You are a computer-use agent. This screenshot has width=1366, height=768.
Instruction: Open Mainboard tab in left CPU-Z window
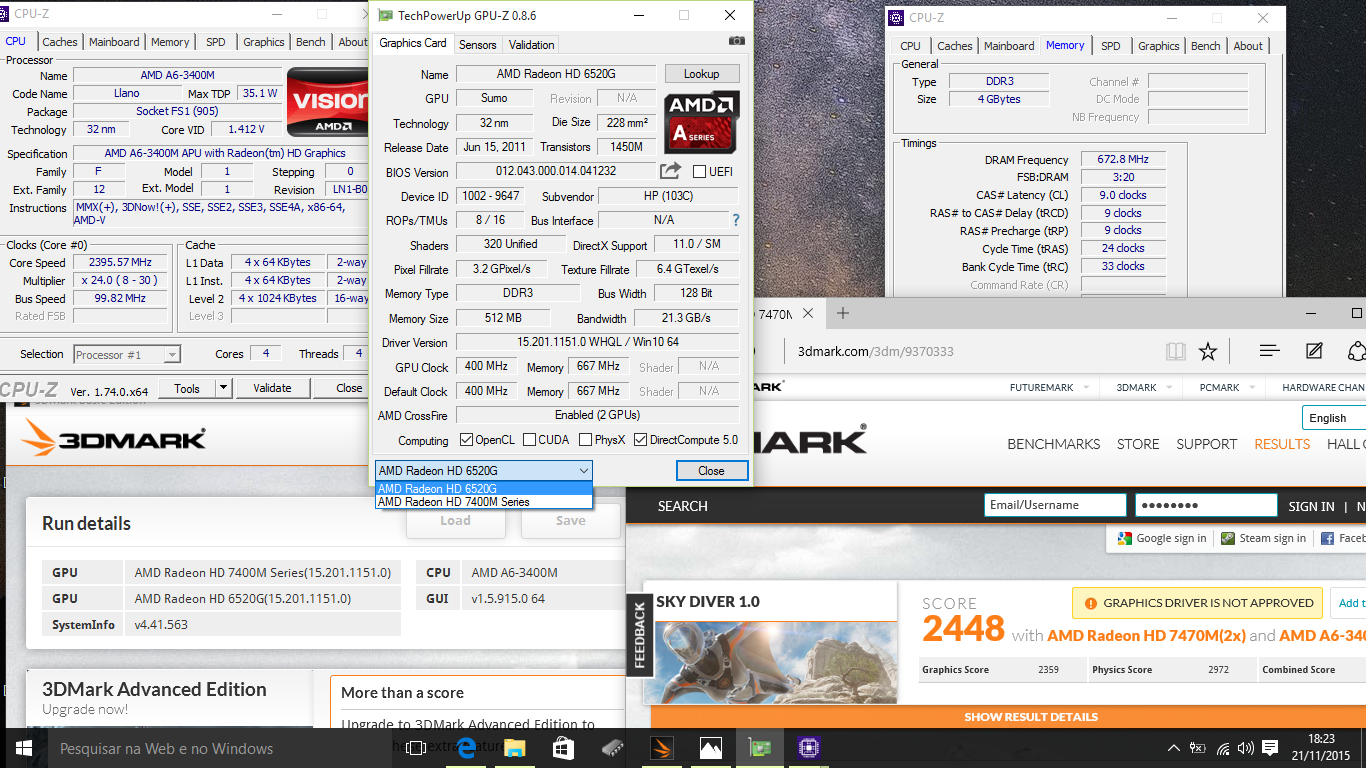[x=114, y=42]
